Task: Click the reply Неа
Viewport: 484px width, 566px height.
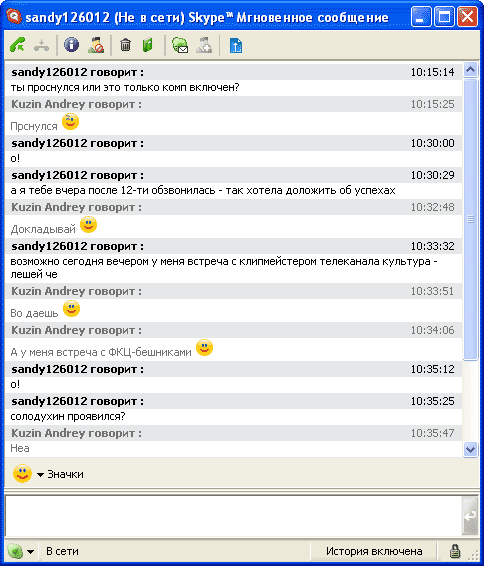Action: (20, 448)
